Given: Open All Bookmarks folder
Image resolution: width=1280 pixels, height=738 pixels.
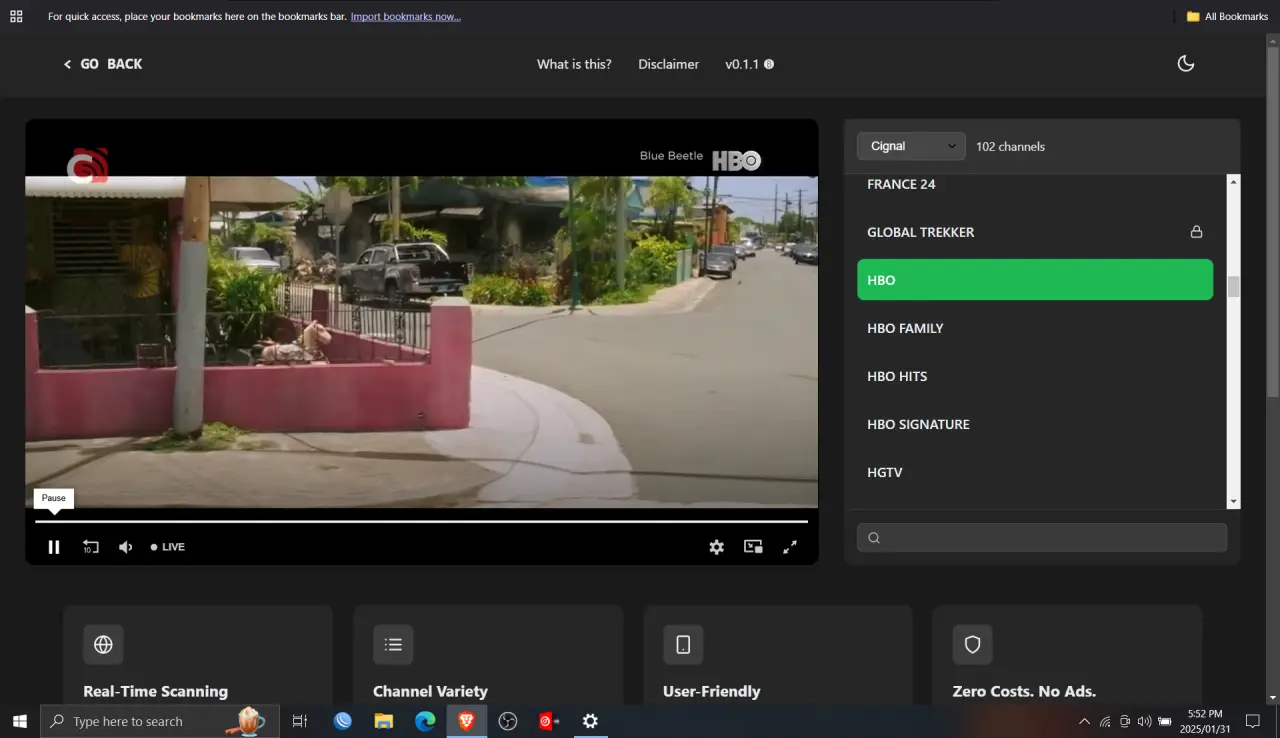Looking at the screenshot, I should tap(1227, 16).
